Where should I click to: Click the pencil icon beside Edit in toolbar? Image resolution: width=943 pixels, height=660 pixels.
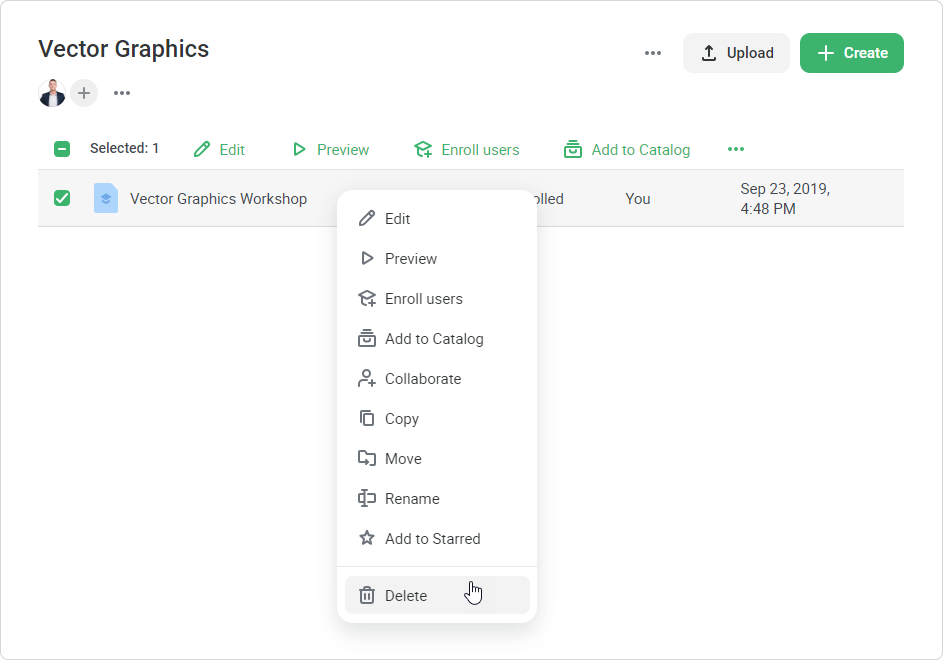coord(202,149)
